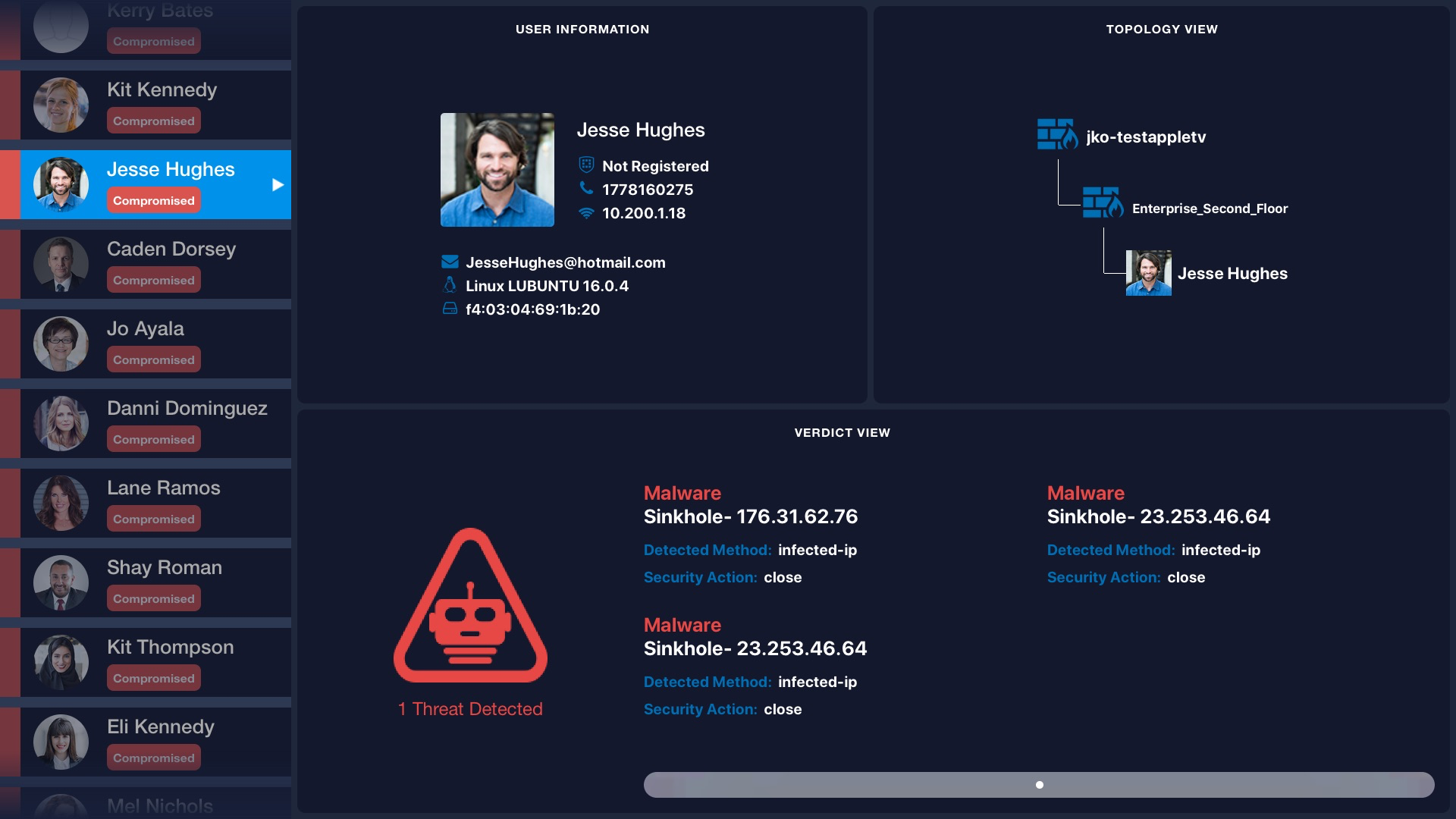Expand the Jesse Hughes node in topology view
This screenshot has height=819, width=1456.
tap(1148, 272)
